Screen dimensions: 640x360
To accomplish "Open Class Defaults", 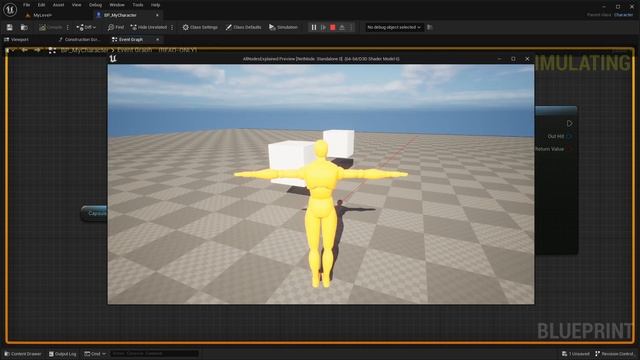I will (243, 27).
